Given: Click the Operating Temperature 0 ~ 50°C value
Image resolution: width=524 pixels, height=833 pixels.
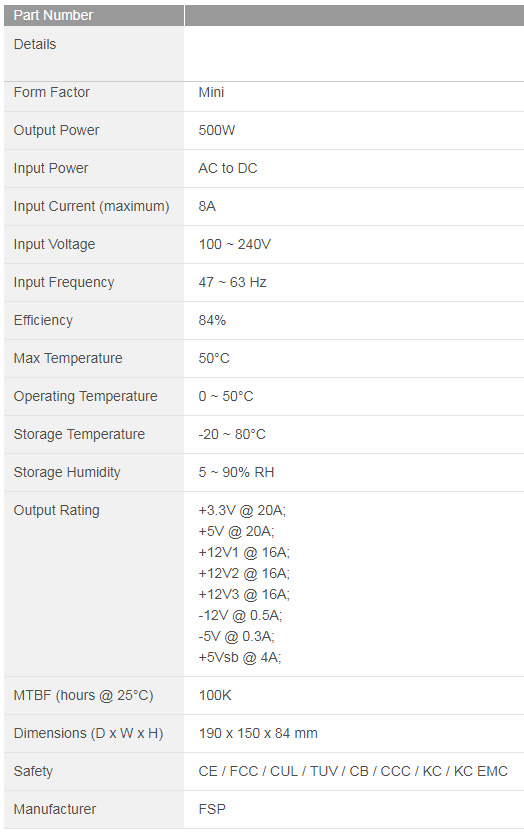Looking at the screenshot, I should 226,396.
